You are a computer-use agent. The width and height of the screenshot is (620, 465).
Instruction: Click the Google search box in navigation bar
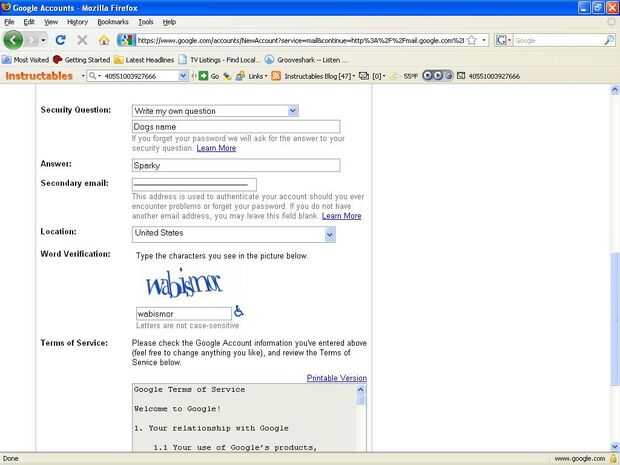[558, 40]
